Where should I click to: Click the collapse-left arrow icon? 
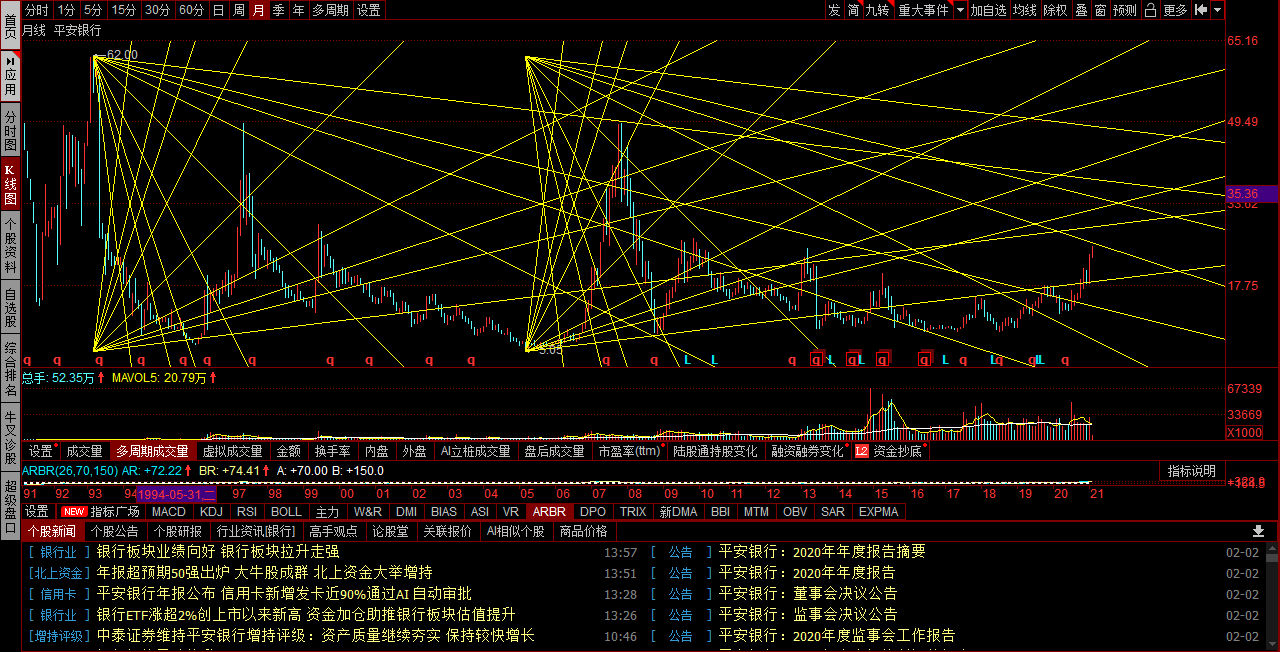1201,10
